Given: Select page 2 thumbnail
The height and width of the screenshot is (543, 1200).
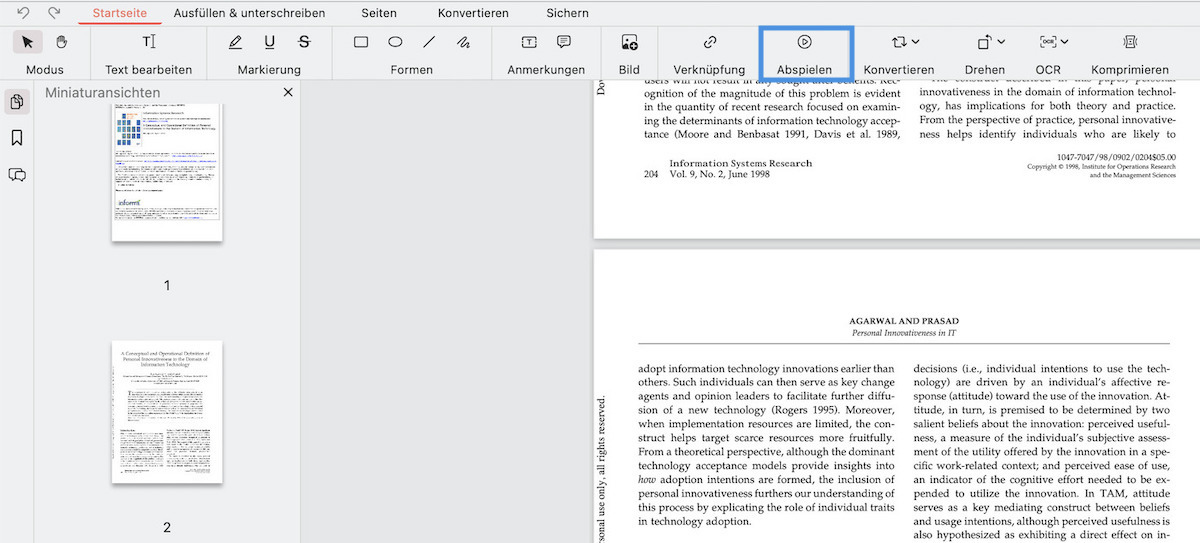Looking at the screenshot, I should (x=167, y=412).
